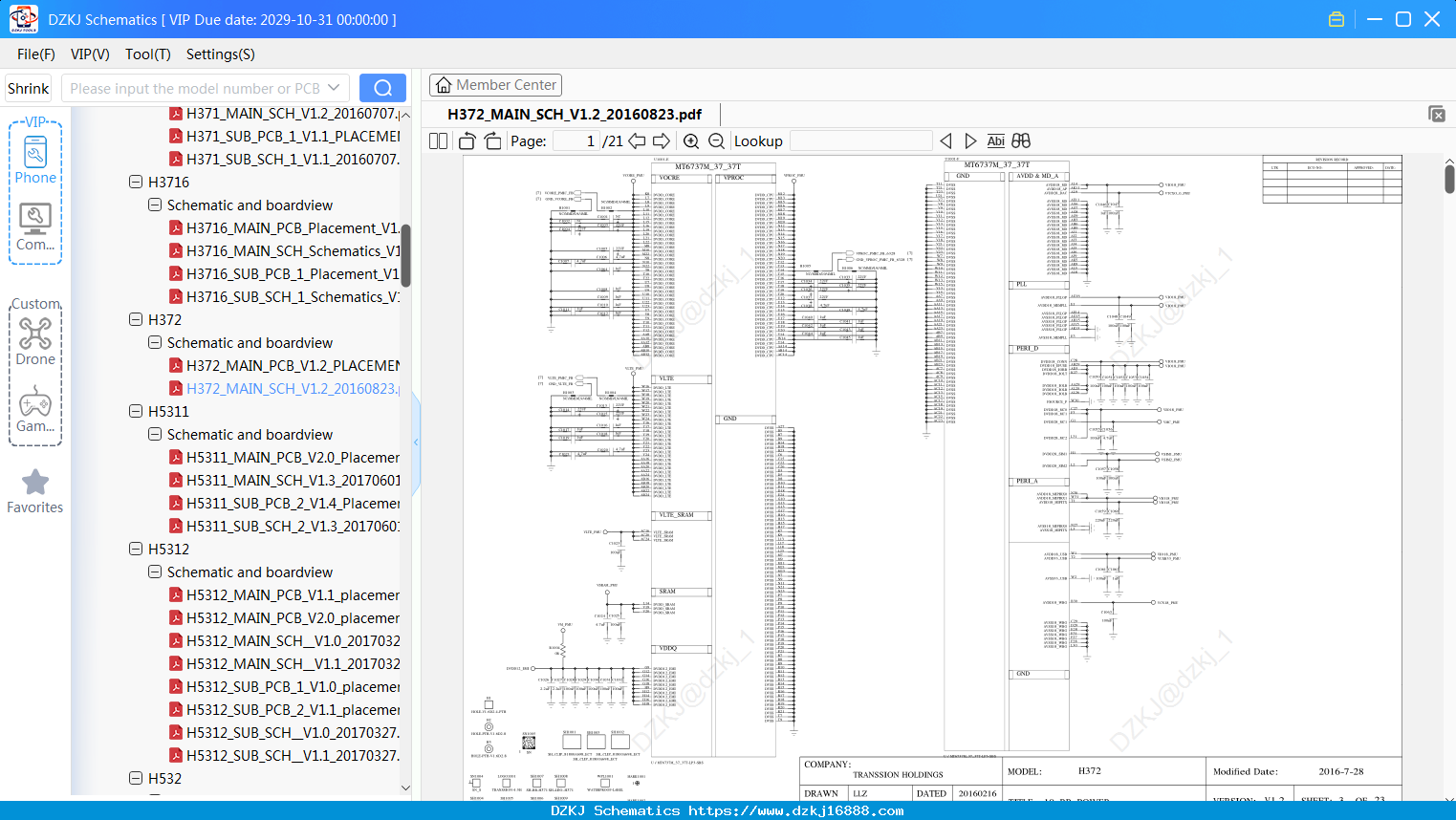This screenshot has width=1456, height=820.
Task: Click the Lookup text field
Action: [x=860, y=140]
